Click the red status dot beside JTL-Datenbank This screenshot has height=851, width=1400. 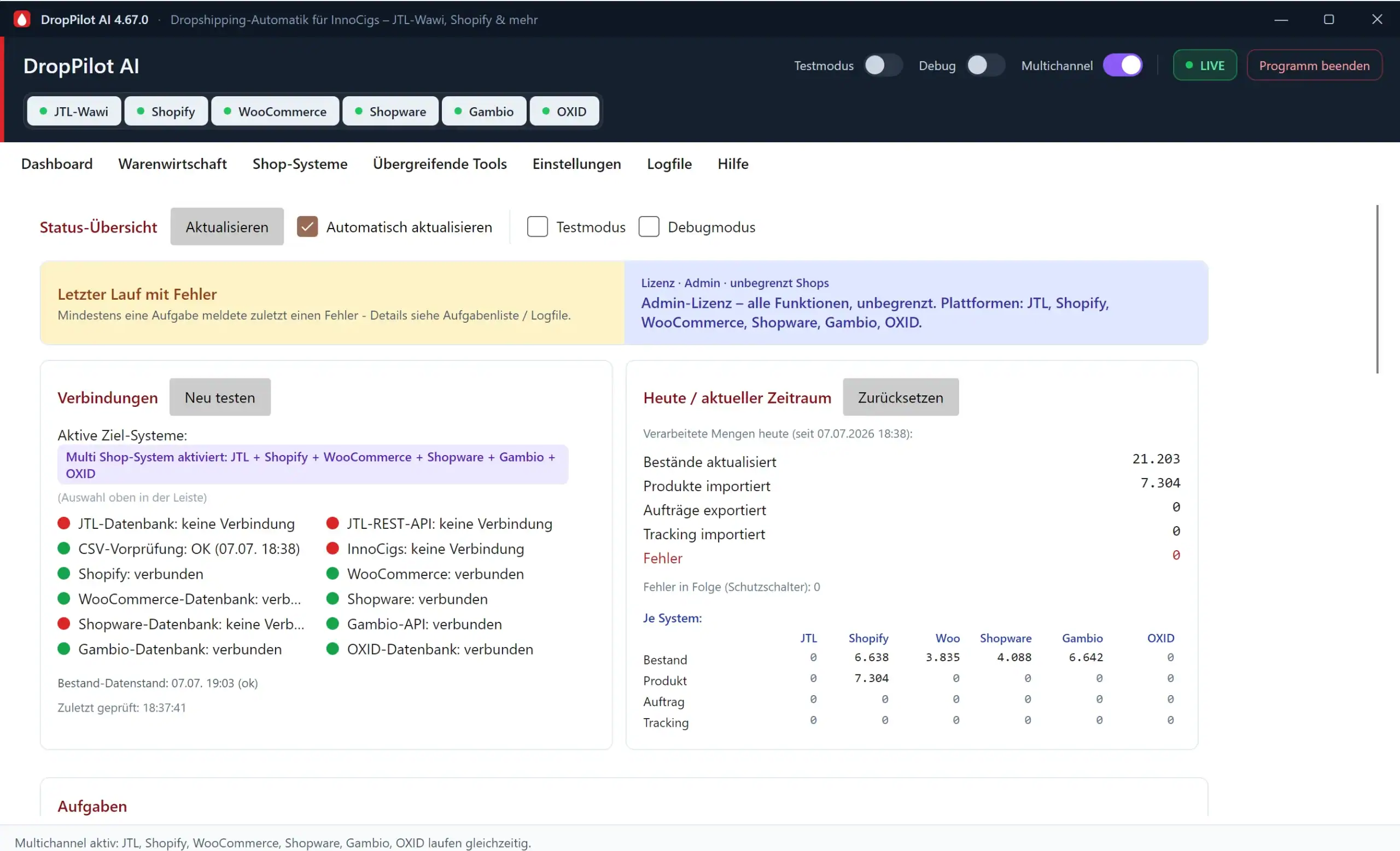[x=63, y=523]
